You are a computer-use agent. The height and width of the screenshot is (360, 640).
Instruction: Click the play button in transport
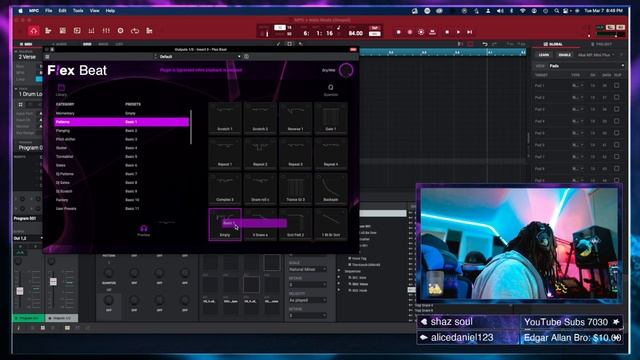[458, 32]
